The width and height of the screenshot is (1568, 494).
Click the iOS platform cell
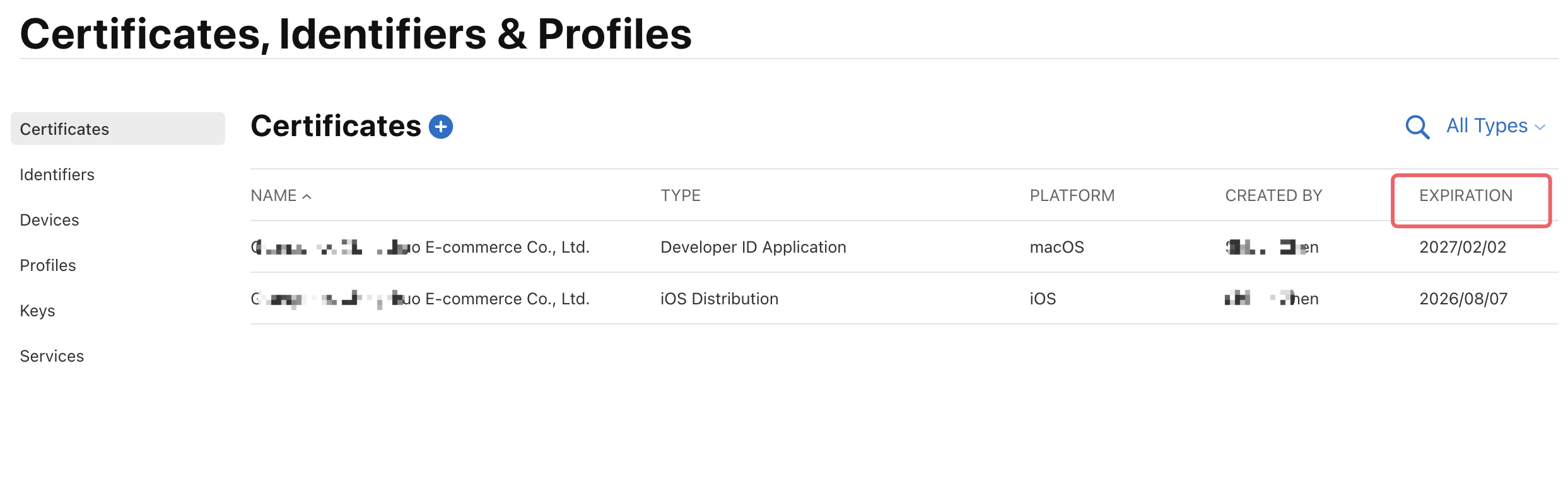1043,299
